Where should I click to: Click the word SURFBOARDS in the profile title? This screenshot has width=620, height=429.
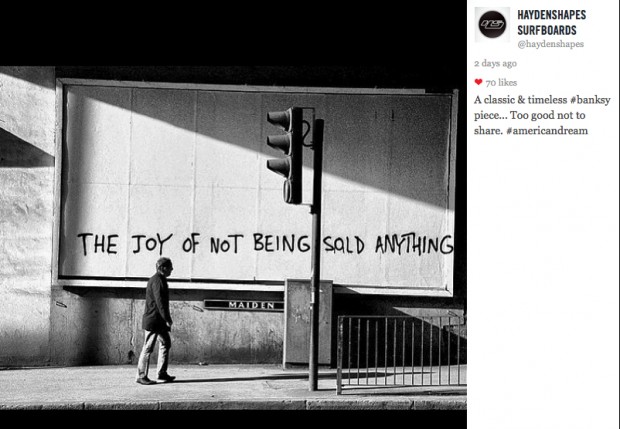pyautogui.click(x=547, y=30)
